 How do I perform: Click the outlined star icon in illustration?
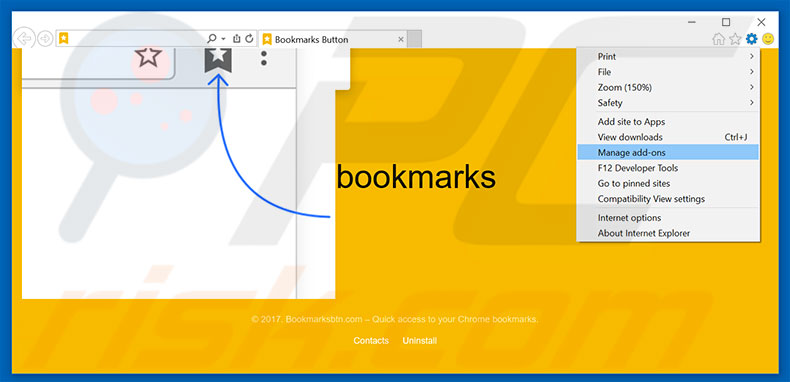click(148, 57)
